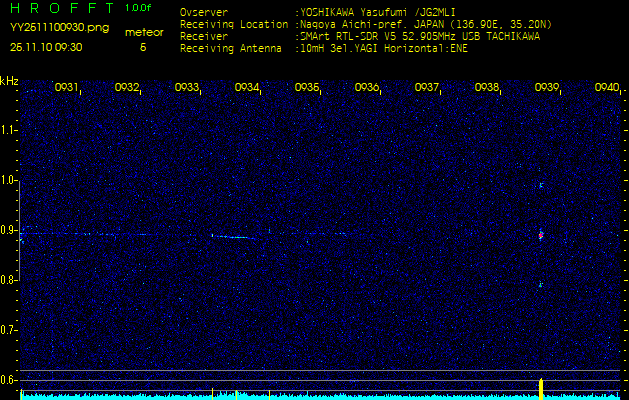Click the 0936 time marker
The image size is (629, 400).
(367, 88)
